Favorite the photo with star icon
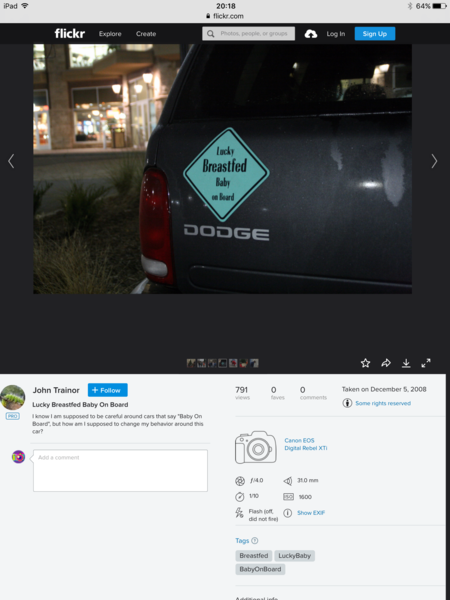The image size is (450, 600). (365, 363)
